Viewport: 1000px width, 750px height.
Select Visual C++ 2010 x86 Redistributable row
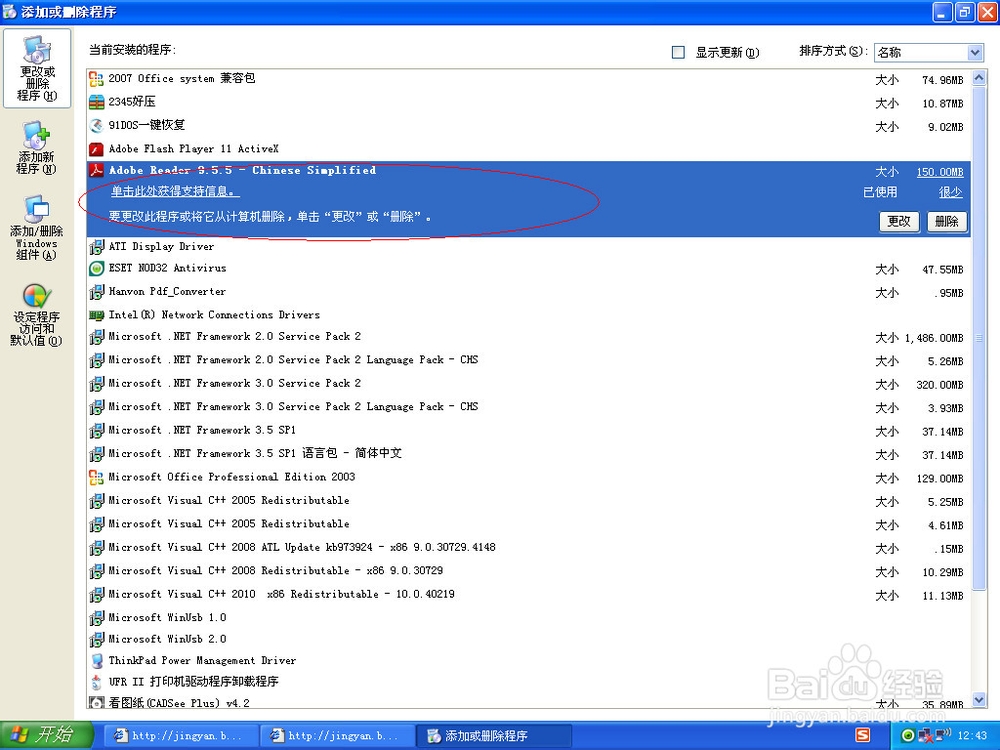pyautogui.click(x=529, y=594)
